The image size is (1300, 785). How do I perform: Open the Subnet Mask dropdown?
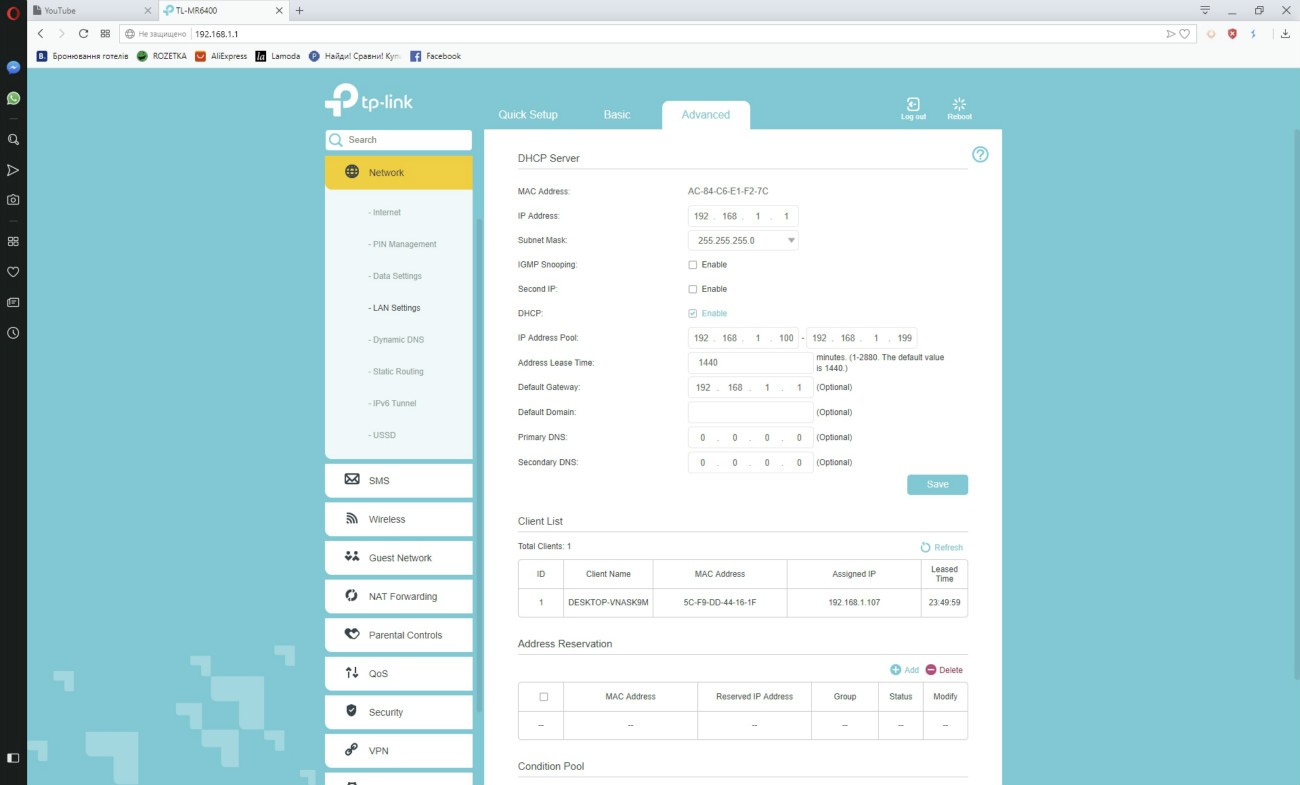point(743,240)
